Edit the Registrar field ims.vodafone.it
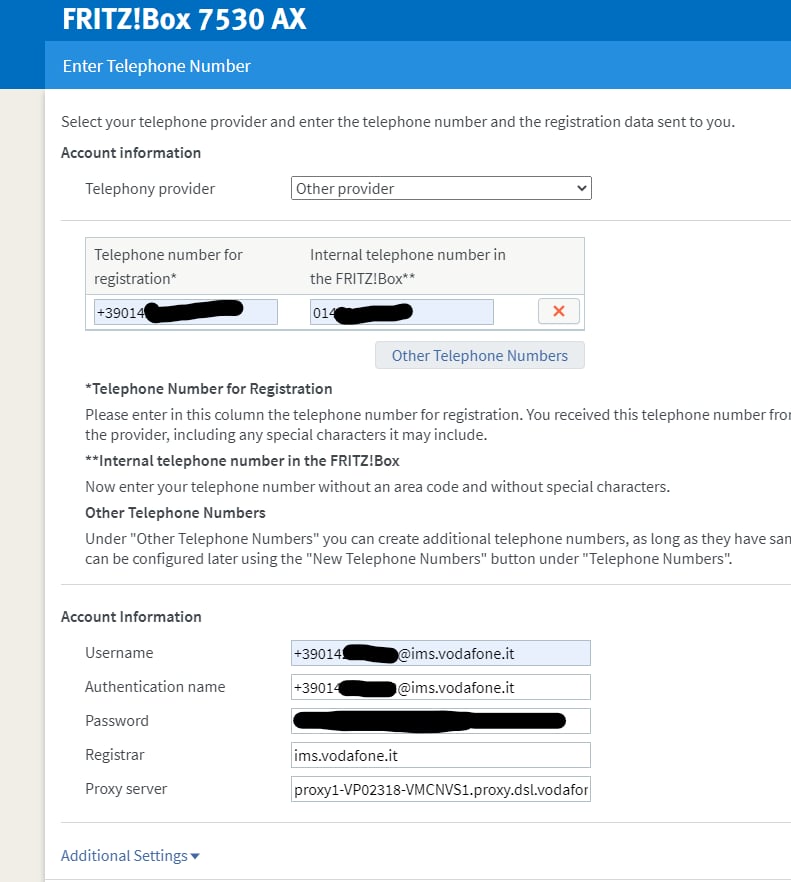The image size is (791, 882). (441, 755)
